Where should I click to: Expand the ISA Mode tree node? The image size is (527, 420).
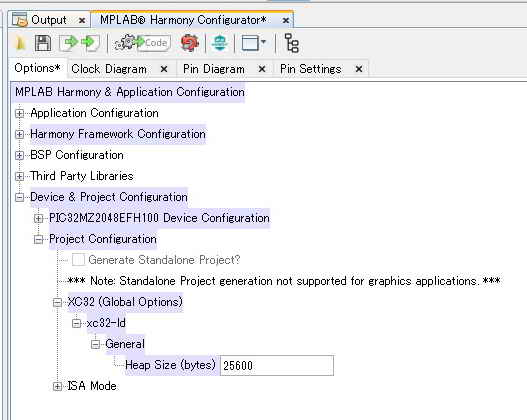(x=57, y=386)
